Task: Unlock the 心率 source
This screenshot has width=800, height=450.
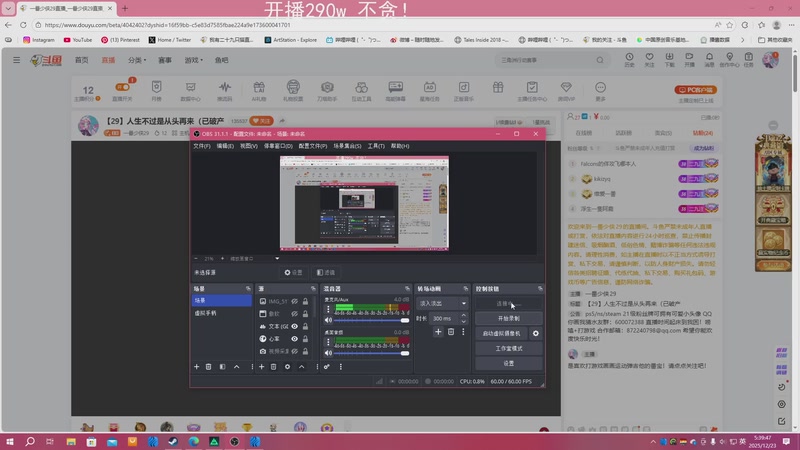Action: click(x=305, y=339)
